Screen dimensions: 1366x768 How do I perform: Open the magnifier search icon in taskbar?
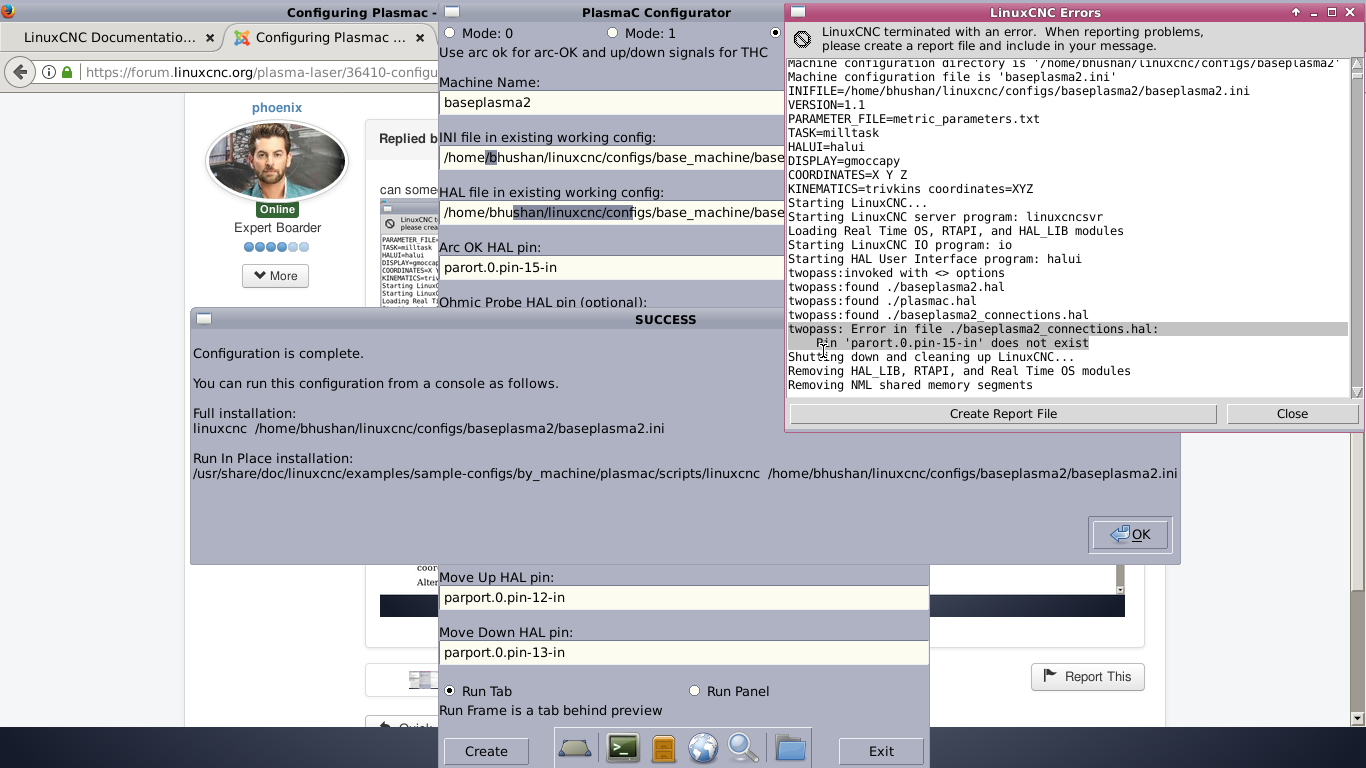pos(743,748)
